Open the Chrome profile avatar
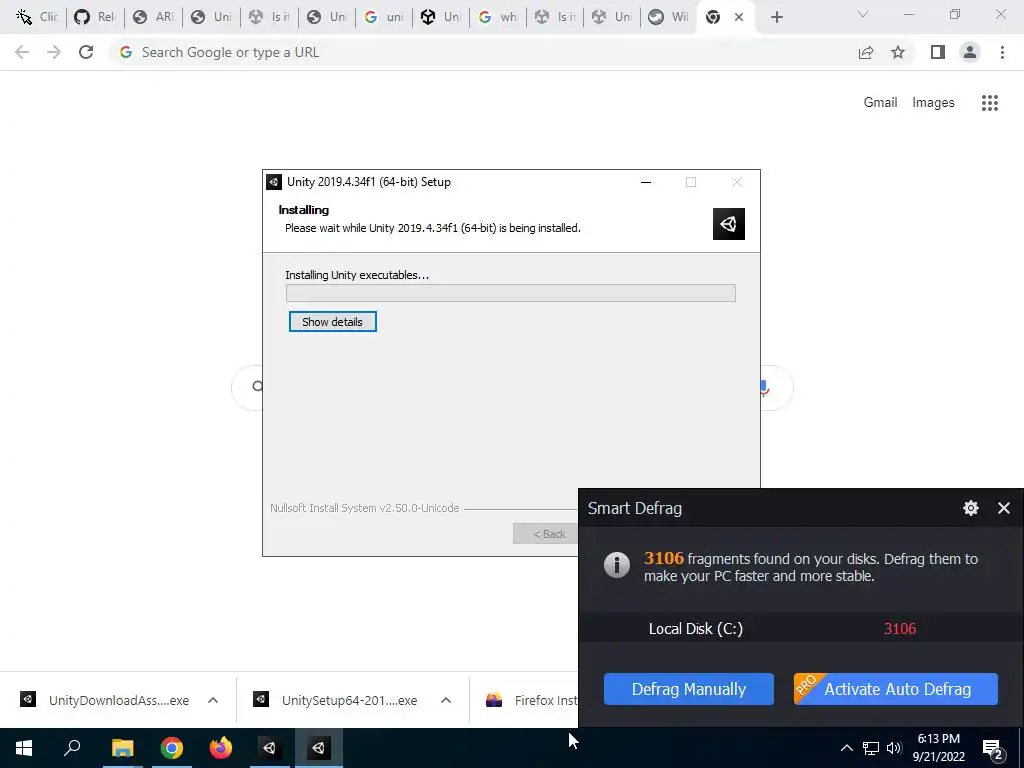 click(970, 52)
